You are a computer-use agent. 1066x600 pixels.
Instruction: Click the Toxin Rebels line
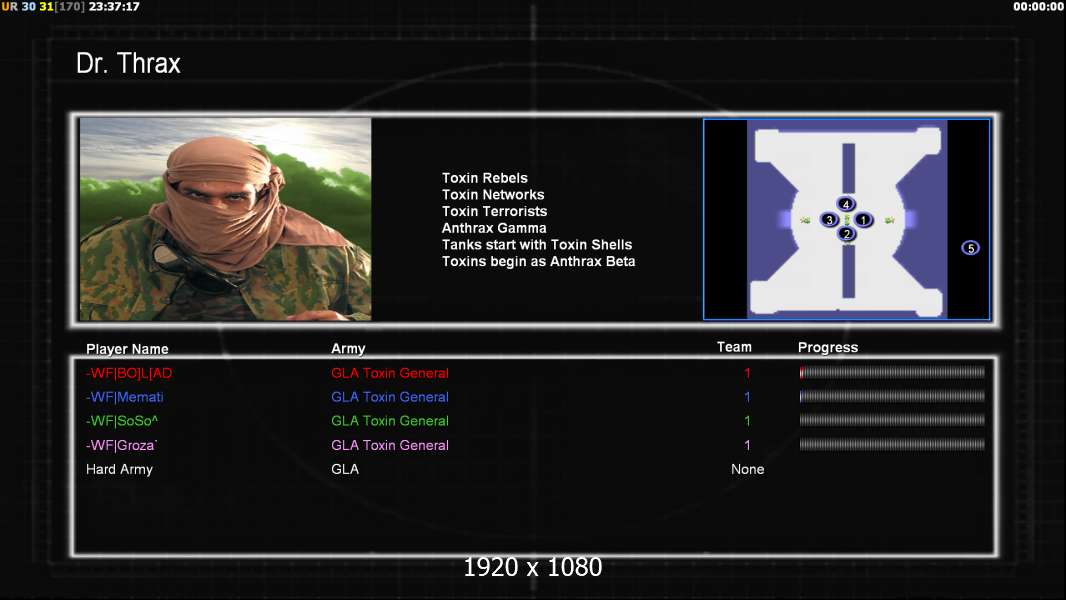[x=485, y=178]
